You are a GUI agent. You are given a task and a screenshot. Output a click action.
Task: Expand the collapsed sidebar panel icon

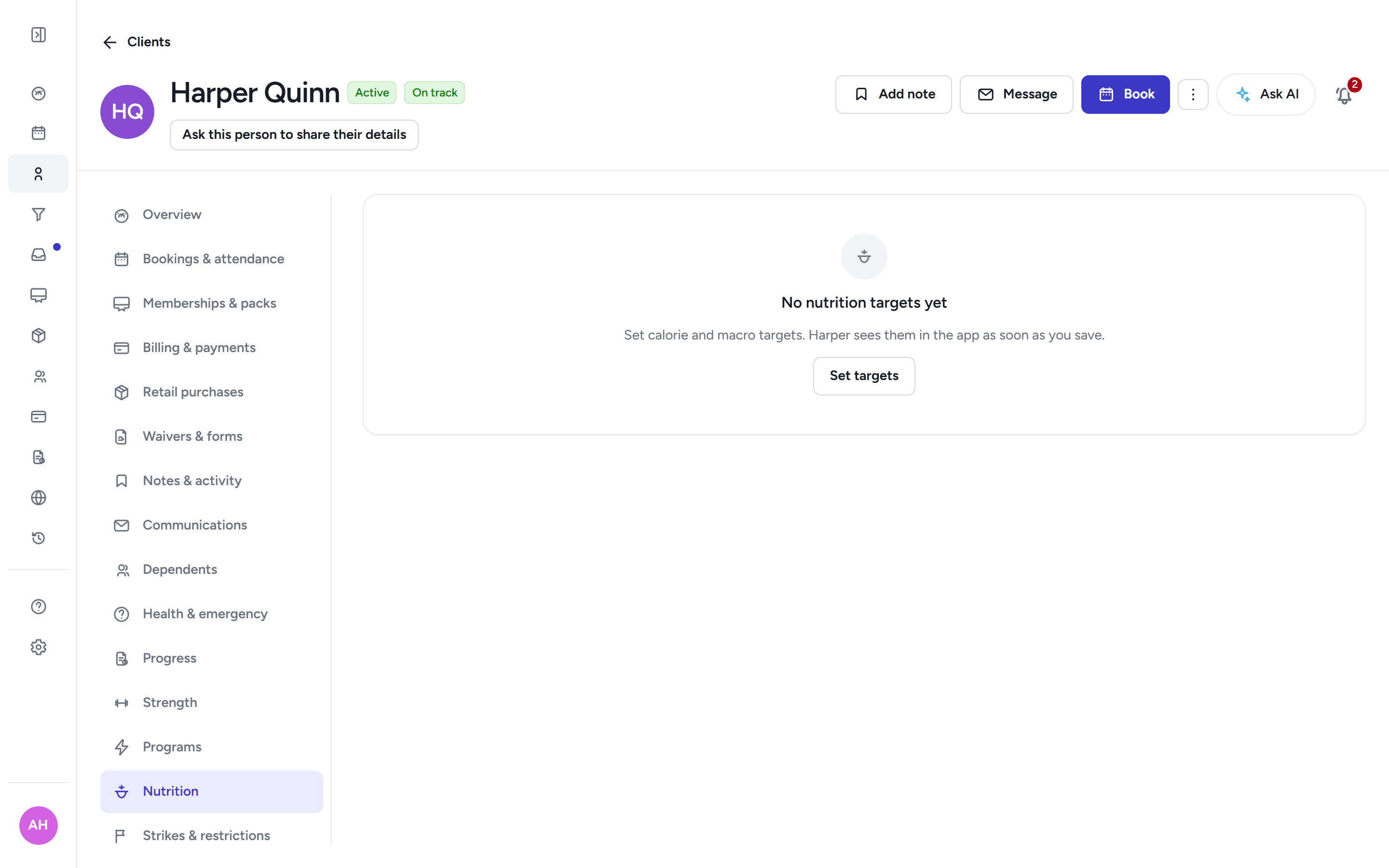(39, 35)
